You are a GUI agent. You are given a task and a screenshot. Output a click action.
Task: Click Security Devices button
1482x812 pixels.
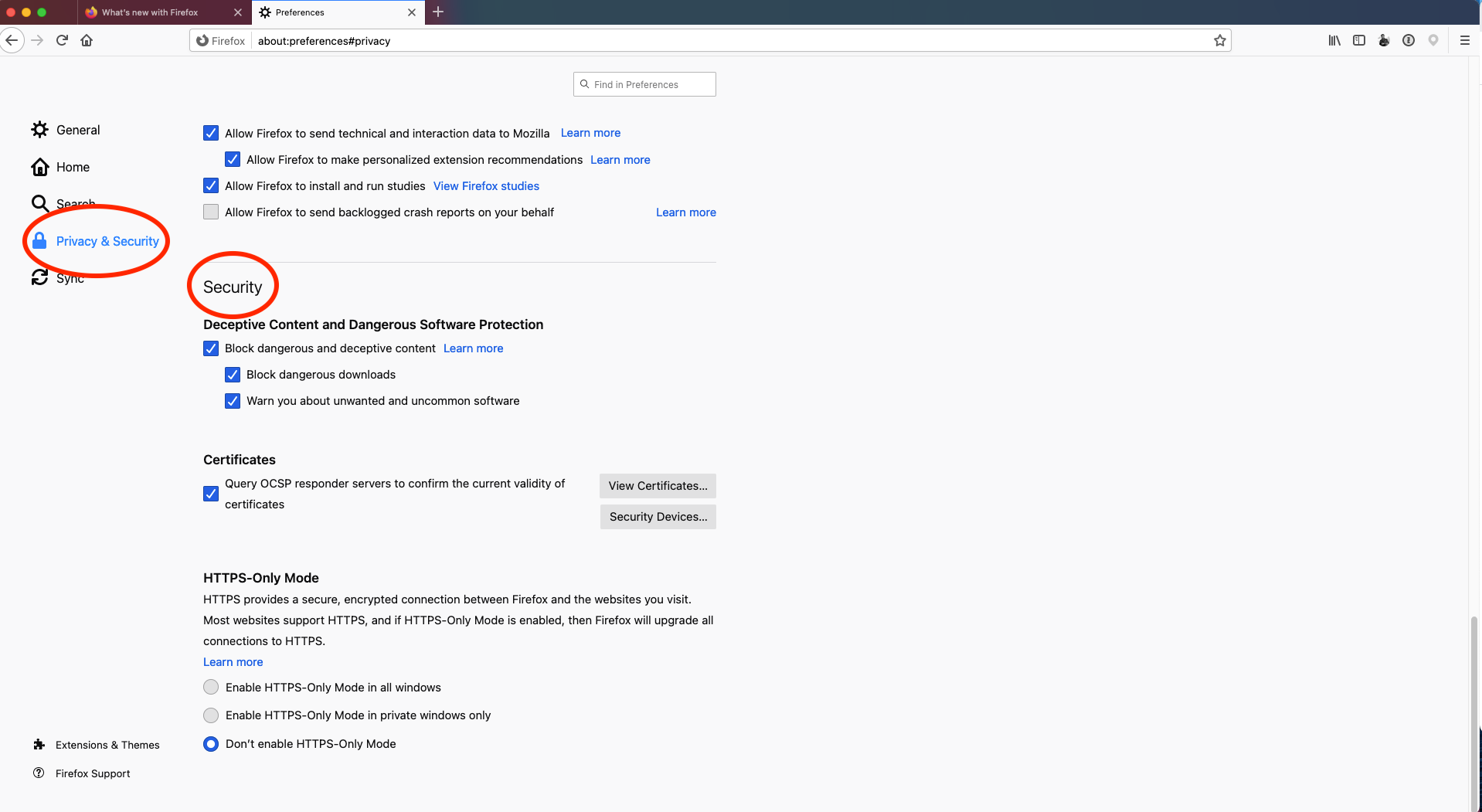click(x=658, y=517)
